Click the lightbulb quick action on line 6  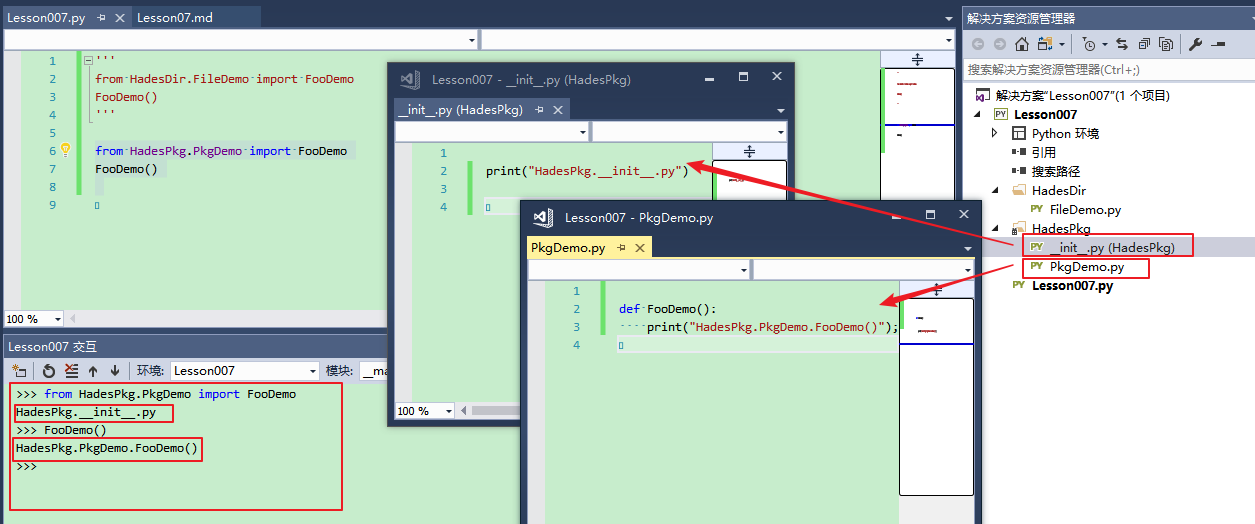[x=66, y=150]
